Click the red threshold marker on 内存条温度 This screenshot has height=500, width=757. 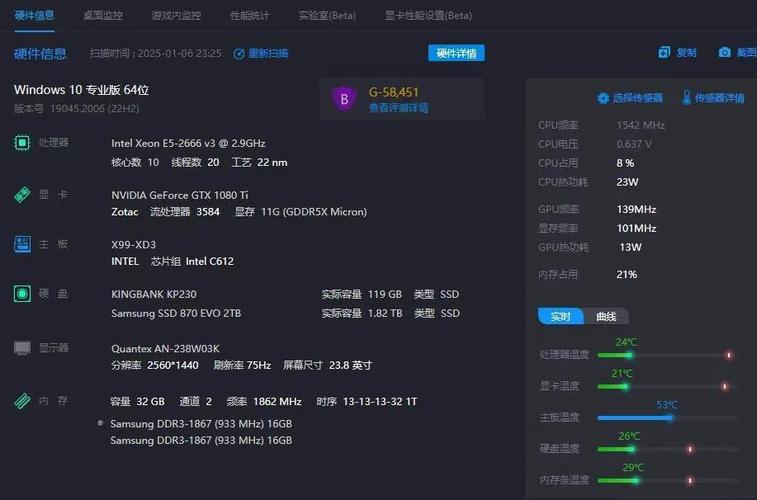tap(690, 481)
